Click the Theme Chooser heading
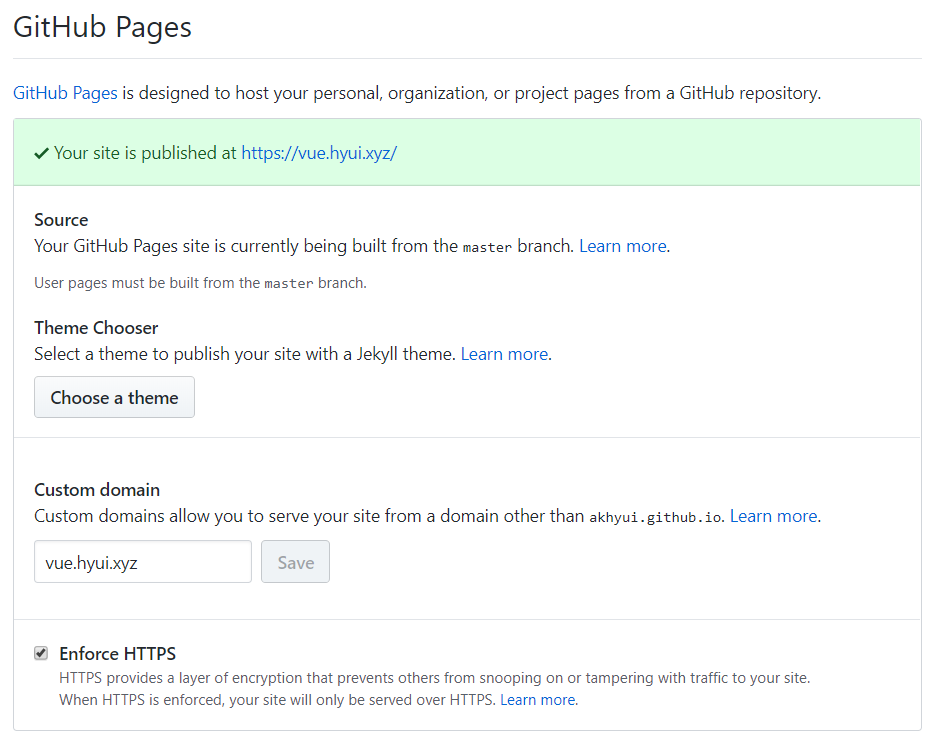943x739 pixels. point(96,327)
